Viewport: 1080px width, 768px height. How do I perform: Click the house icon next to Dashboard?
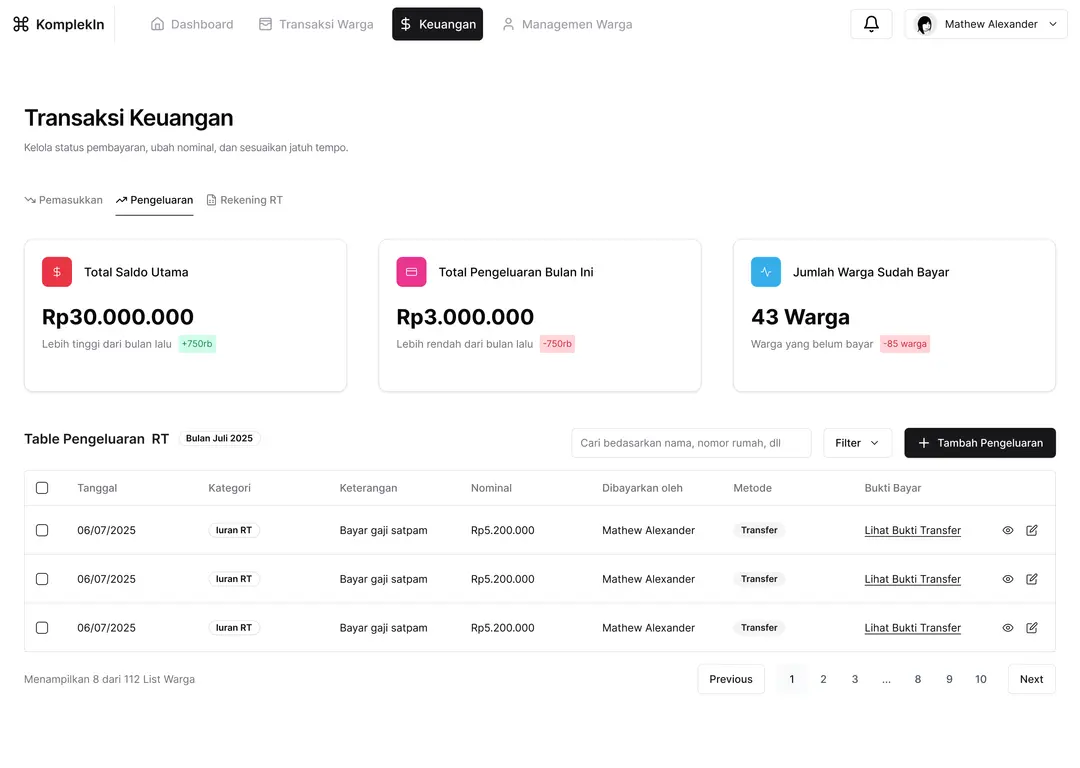coord(157,24)
